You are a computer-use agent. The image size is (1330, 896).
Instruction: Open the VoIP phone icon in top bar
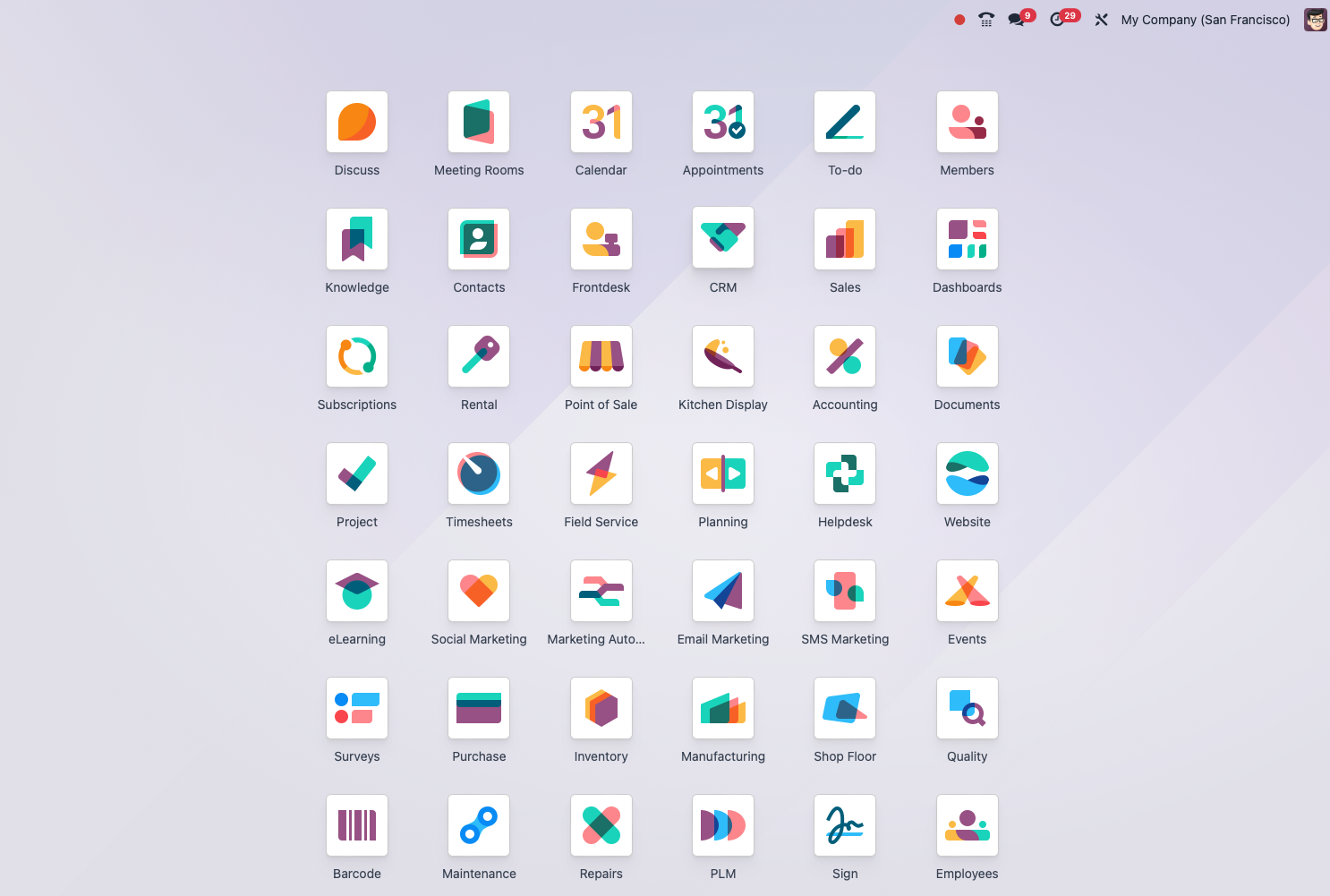986,20
